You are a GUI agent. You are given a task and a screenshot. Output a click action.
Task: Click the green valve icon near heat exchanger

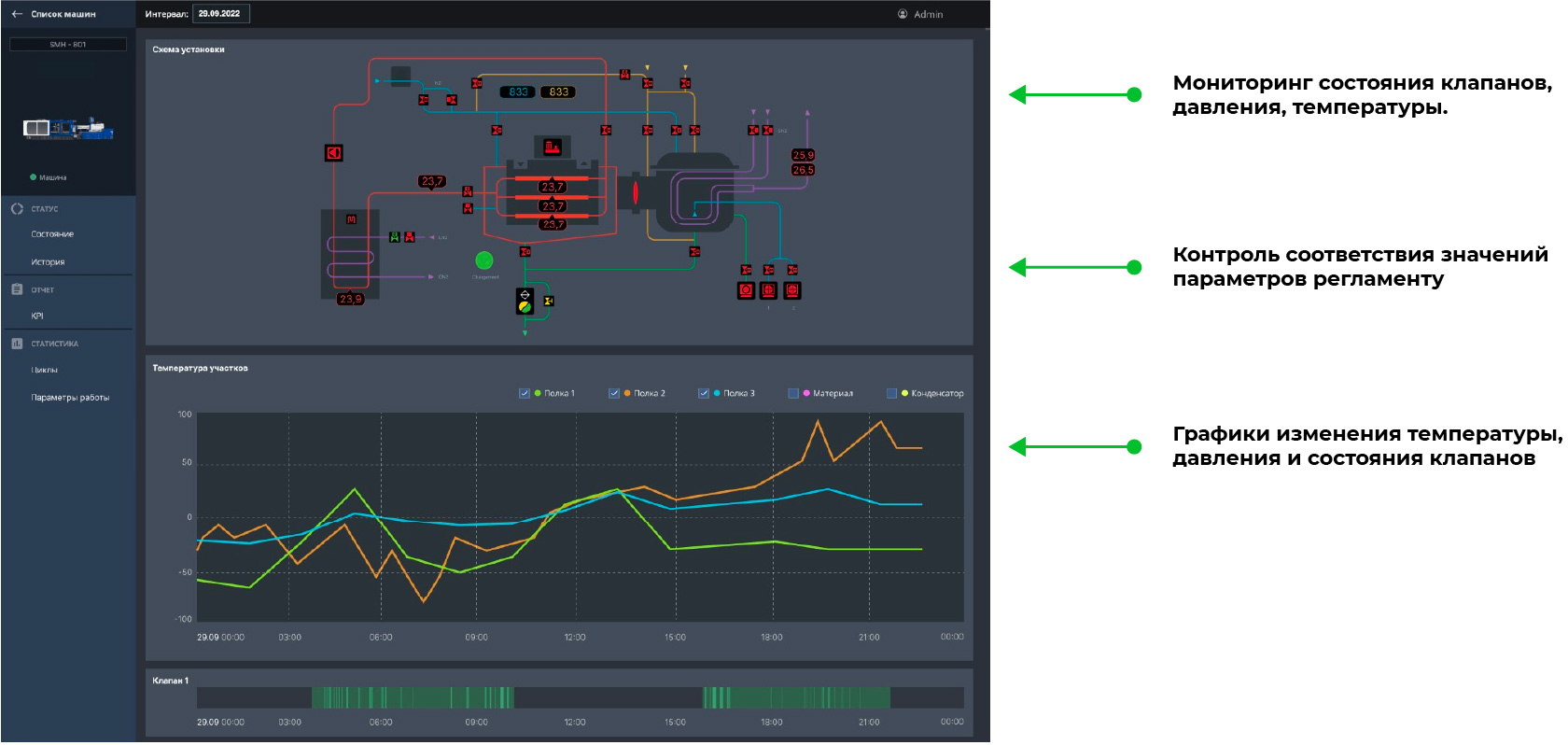click(x=395, y=237)
